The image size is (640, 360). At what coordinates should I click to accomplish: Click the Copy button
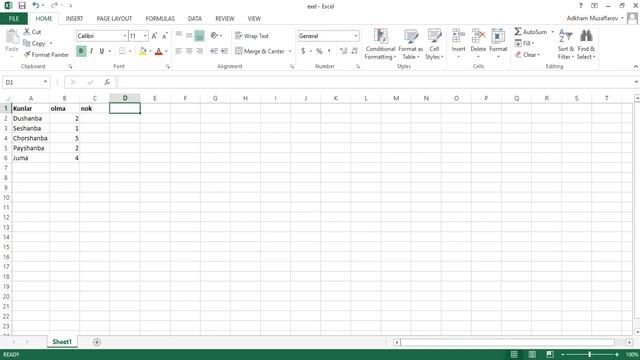[x=35, y=43]
